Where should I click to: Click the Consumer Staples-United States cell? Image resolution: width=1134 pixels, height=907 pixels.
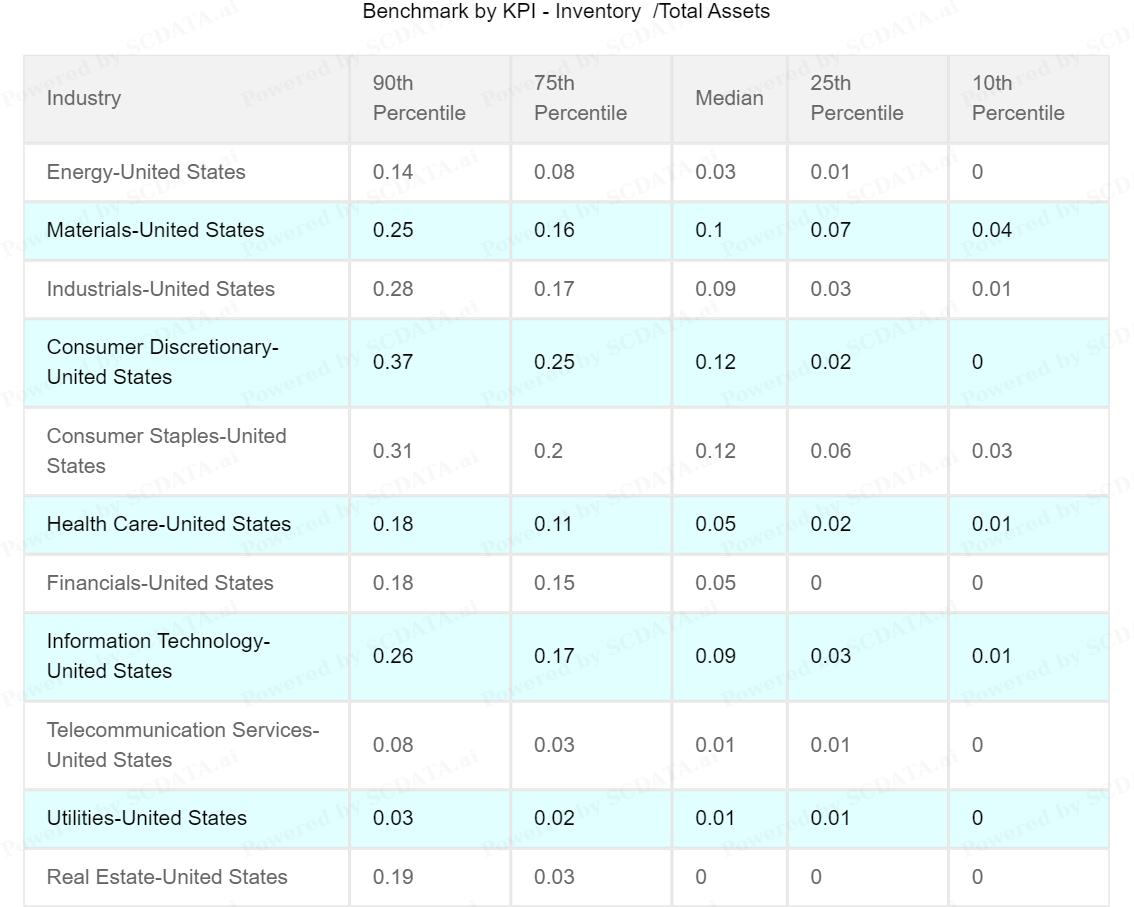click(166, 451)
